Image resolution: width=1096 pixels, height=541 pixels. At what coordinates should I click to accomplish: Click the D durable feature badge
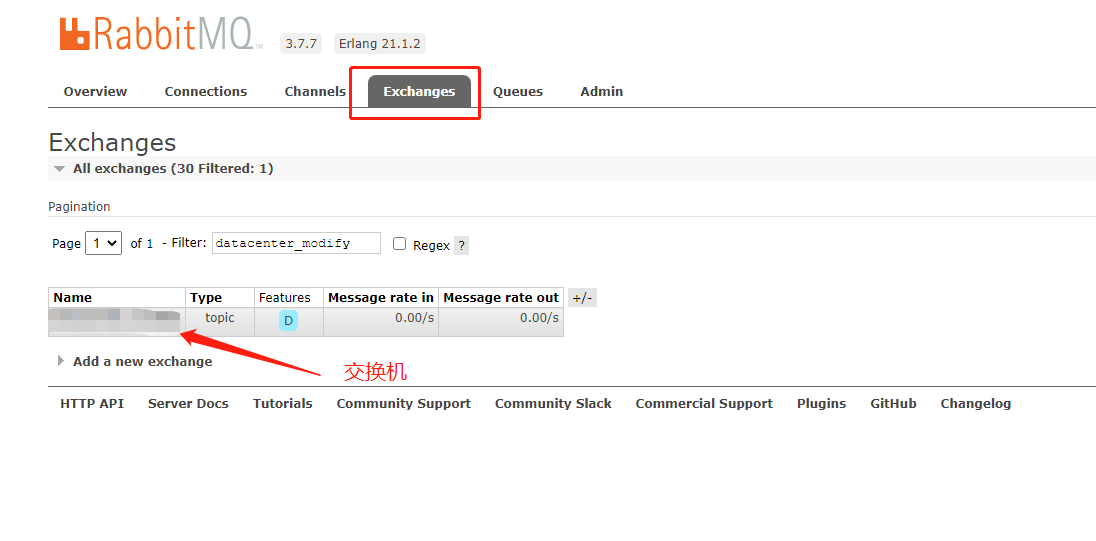(x=288, y=322)
